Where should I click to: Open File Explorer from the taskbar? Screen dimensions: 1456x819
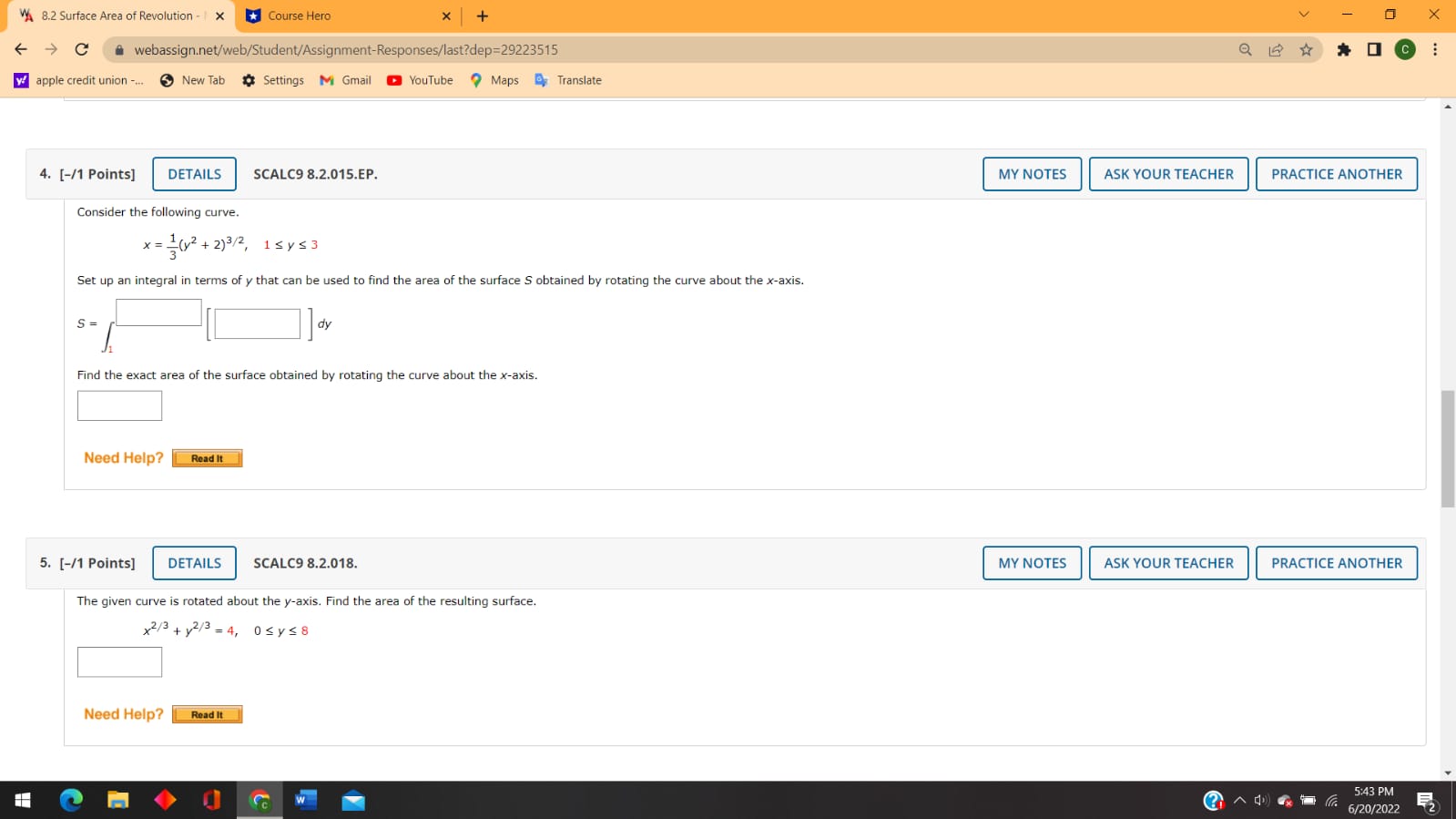pyautogui.click(x=118, y=801)
